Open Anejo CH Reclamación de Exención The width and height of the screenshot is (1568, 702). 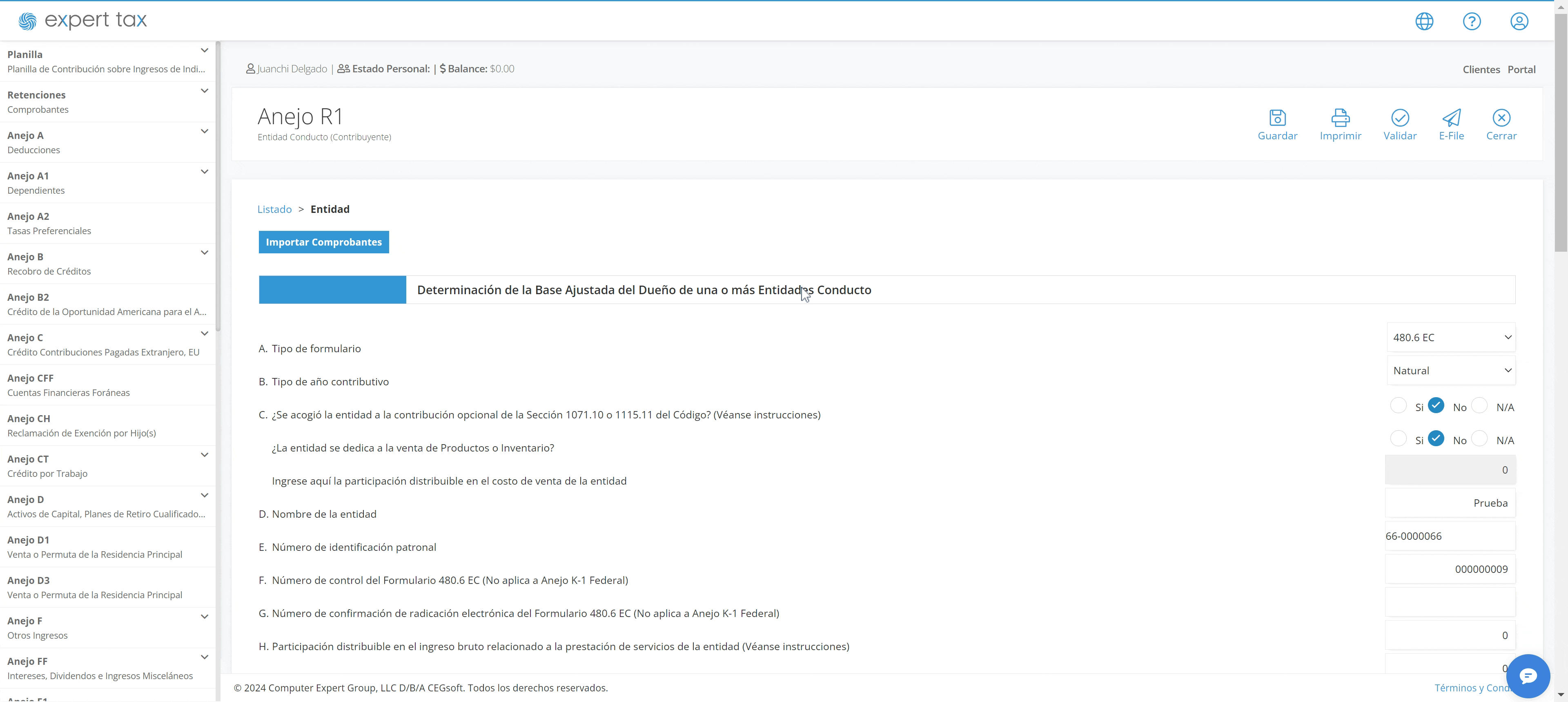[108, 425]
